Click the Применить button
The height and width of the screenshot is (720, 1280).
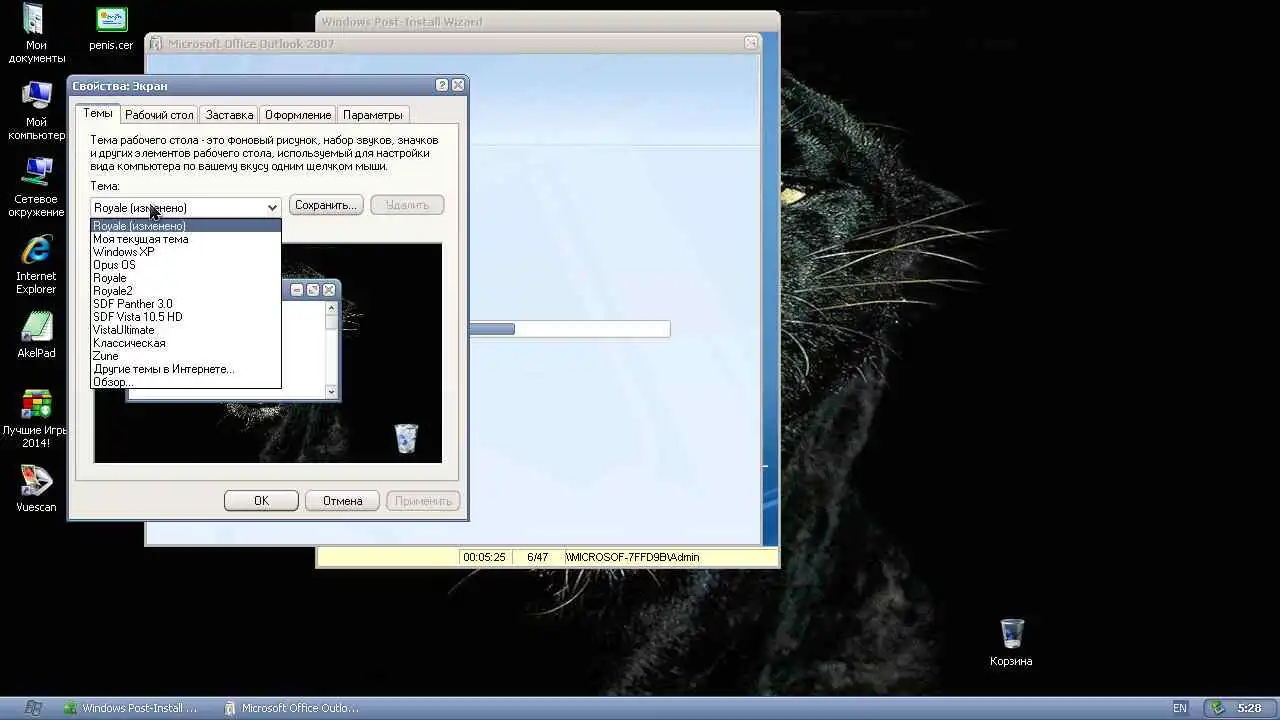tap(423, 501)
